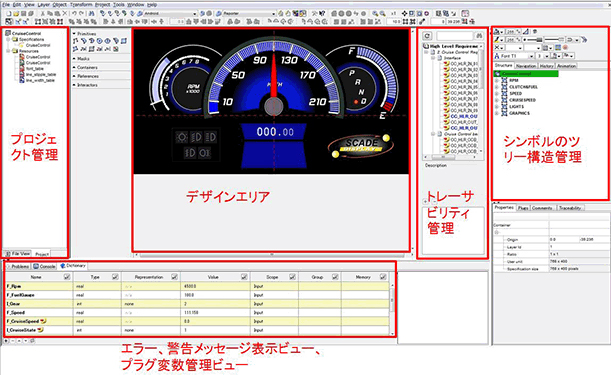Expand the CLUTCH&FUEL node
This screenshot has height=375, width=611.
click(497, 87)
